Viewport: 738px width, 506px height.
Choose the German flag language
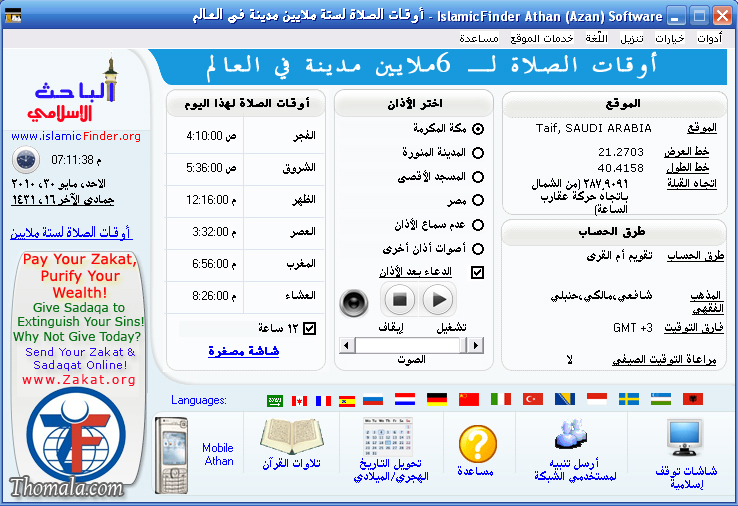coord(437,399)
